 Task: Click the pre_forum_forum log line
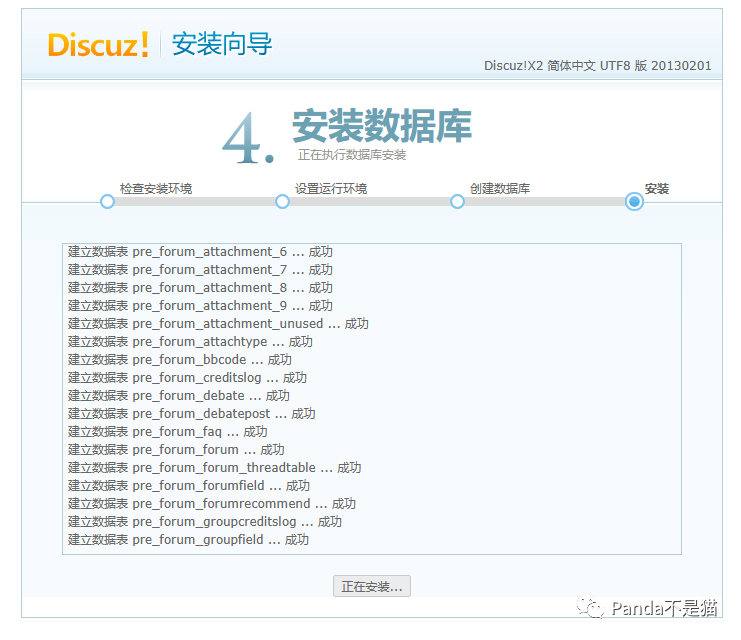point(176,450)
